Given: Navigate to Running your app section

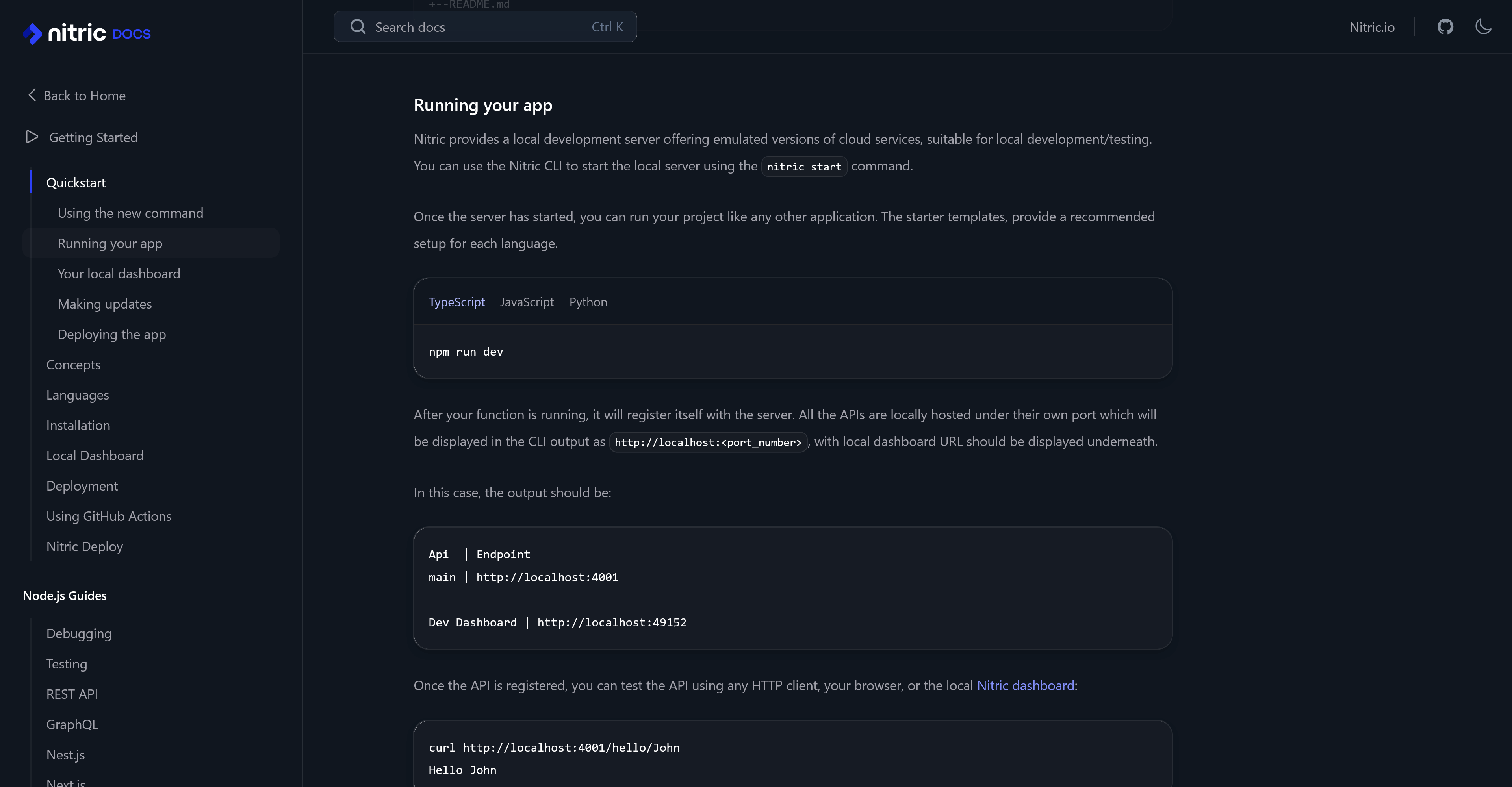Looking at the screenshot, I should (110, 243).
